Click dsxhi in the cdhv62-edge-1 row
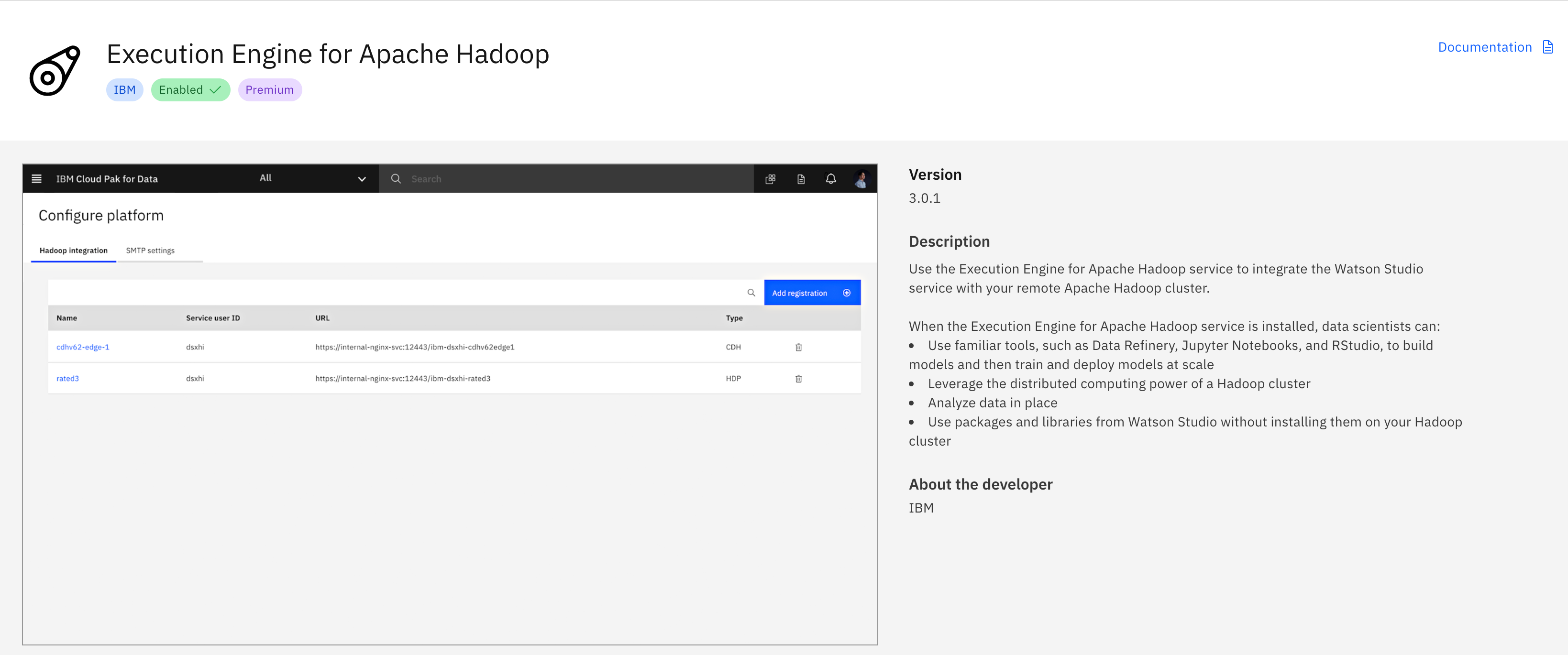Viewport: 1568px width, 655px height. click(195, 347)
